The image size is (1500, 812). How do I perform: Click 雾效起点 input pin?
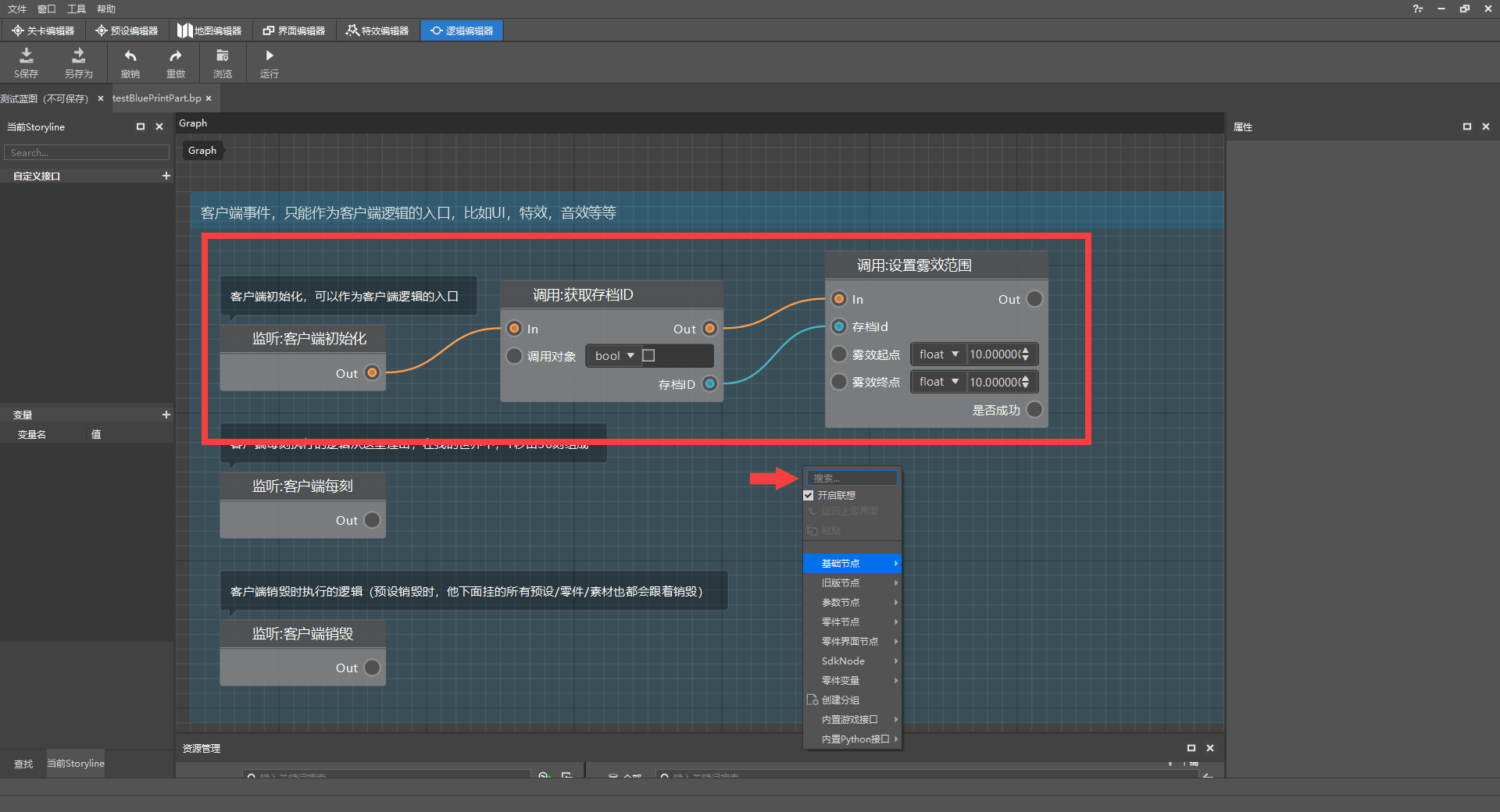click(x=839, y=354)
